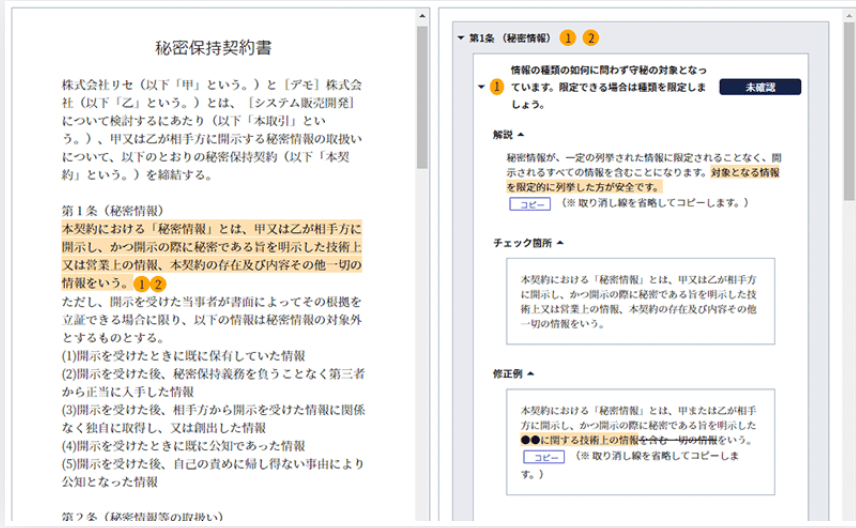Viewport: 856px width, 528px height.
Task: Click badge 2 after the highlighted contract text
Action: [156, 284]
